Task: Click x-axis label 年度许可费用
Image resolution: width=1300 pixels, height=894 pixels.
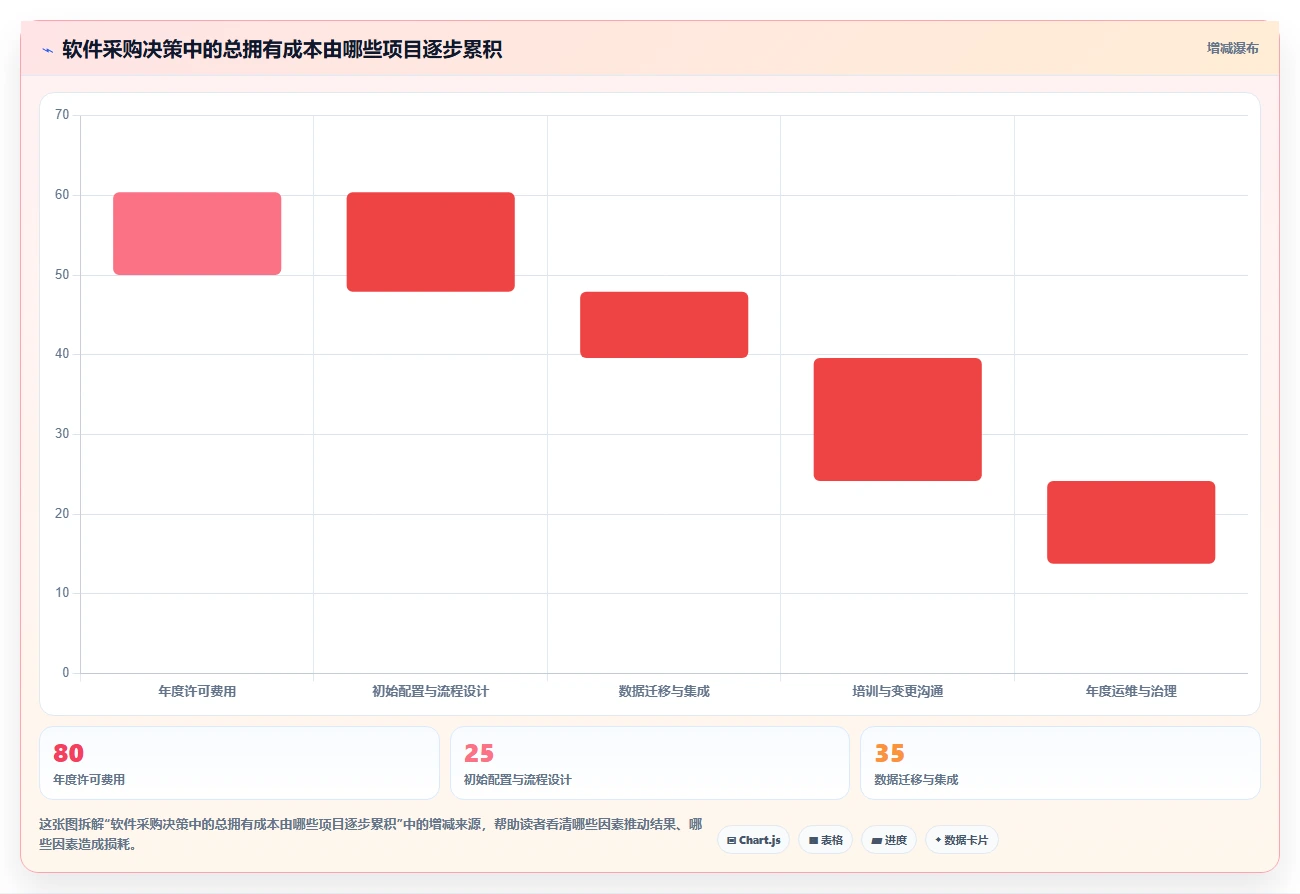Action: [x=197, y=691]
